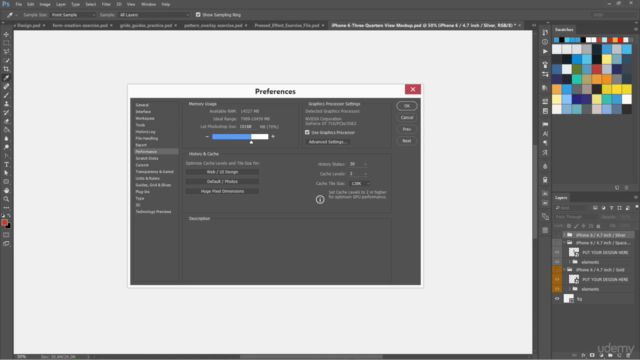Click the Add layer mask icon
The width and height of the screenshot is (640, 360).
(x=592, y=355)
